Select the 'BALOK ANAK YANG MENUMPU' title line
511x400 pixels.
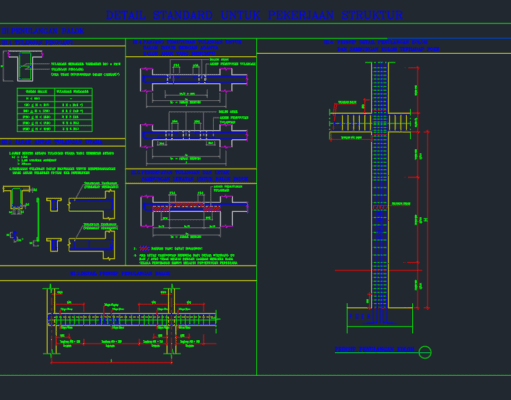[x=179, y=53]
